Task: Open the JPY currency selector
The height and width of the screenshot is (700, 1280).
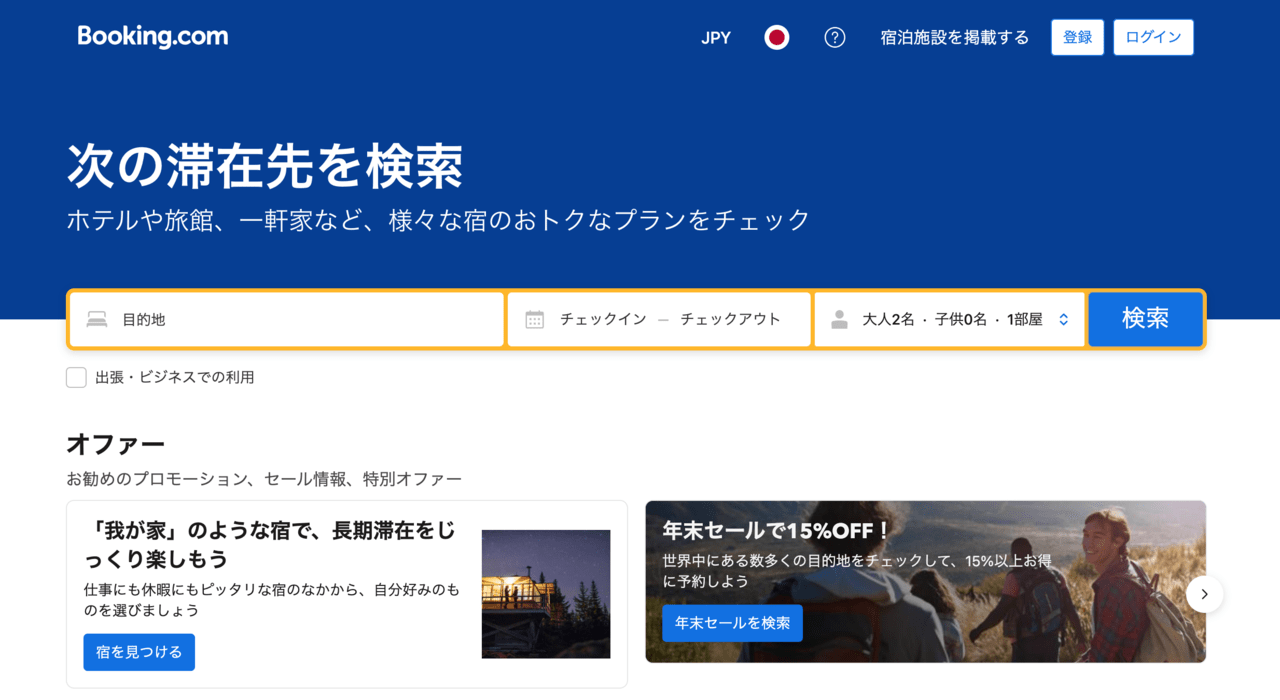Action: point(716,37)
